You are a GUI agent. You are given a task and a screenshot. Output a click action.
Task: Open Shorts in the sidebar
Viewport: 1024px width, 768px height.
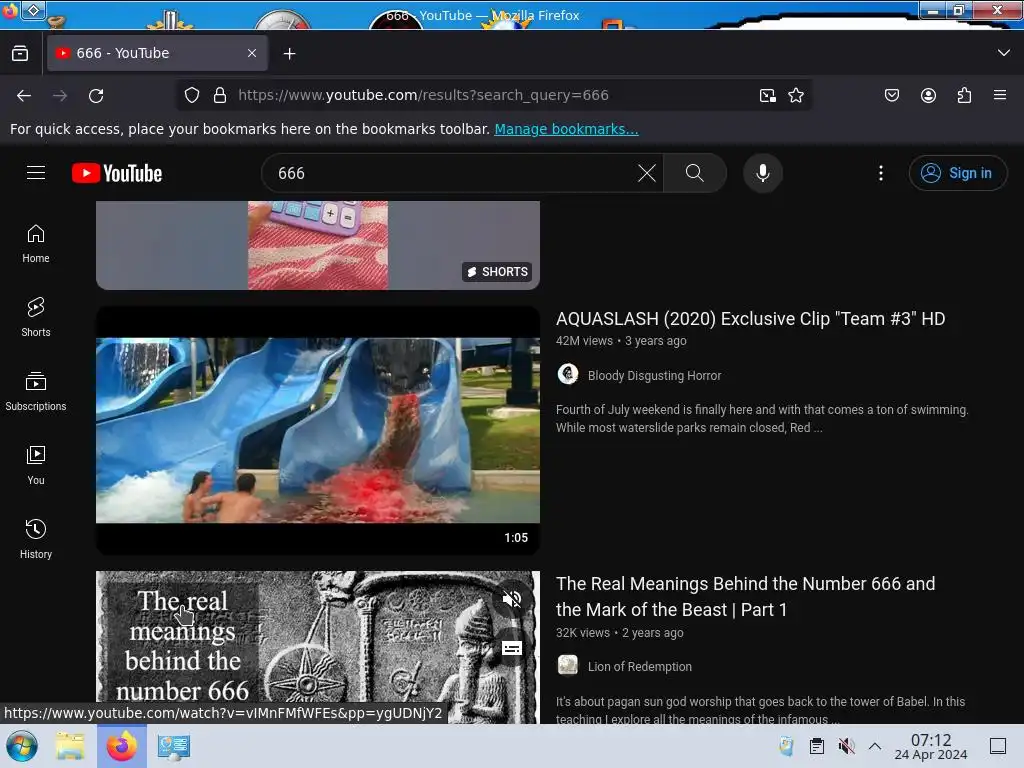(36, 317)
